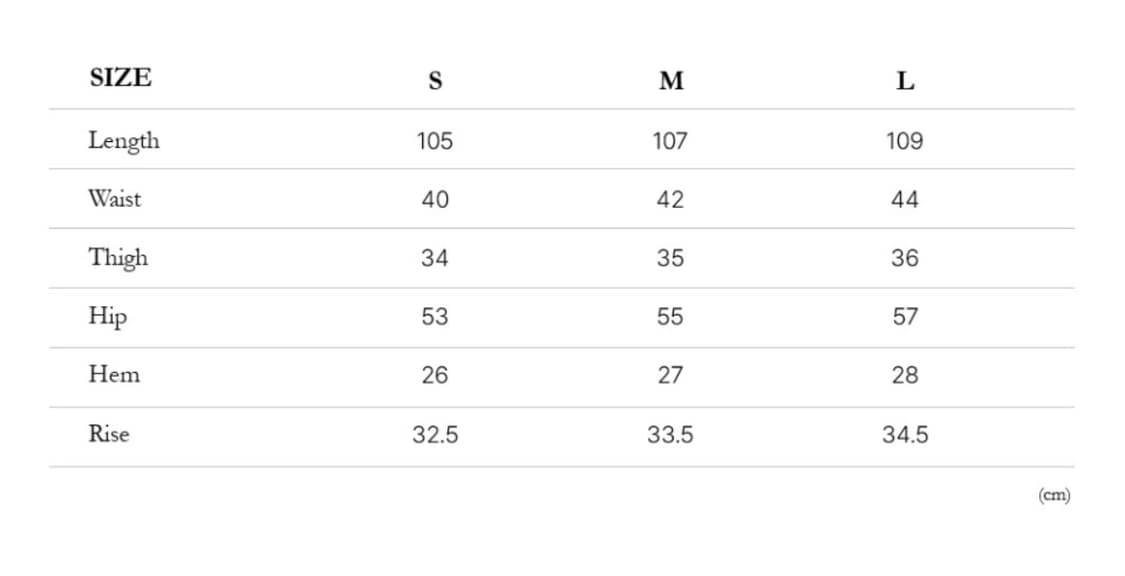Click the Thigh value 36 for size L

click(x=905, y=258)
